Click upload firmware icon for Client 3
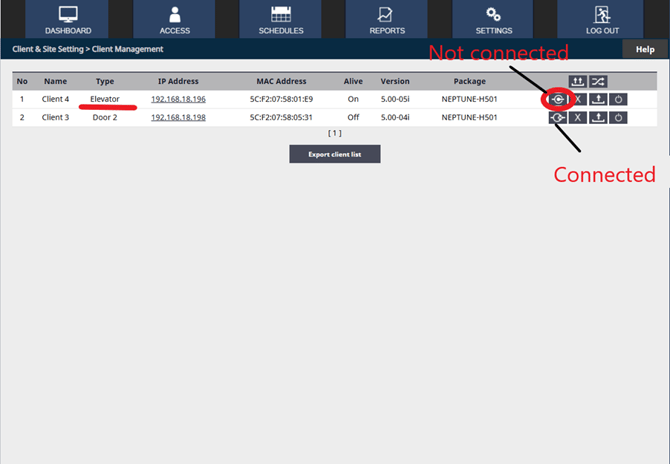This screenshot has width=670, height=464. tap(598, 117)
